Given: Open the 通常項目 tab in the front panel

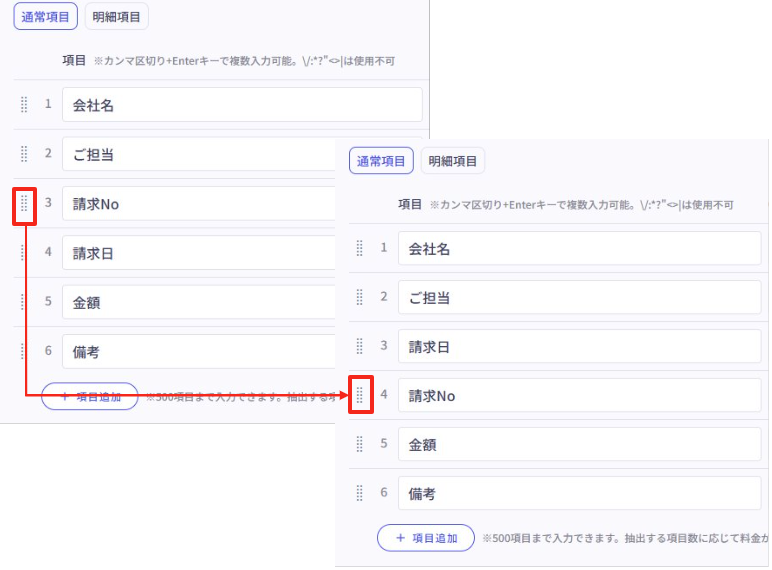Looking at the screenshot, I should pyautogui.click(x=381, y=161).
